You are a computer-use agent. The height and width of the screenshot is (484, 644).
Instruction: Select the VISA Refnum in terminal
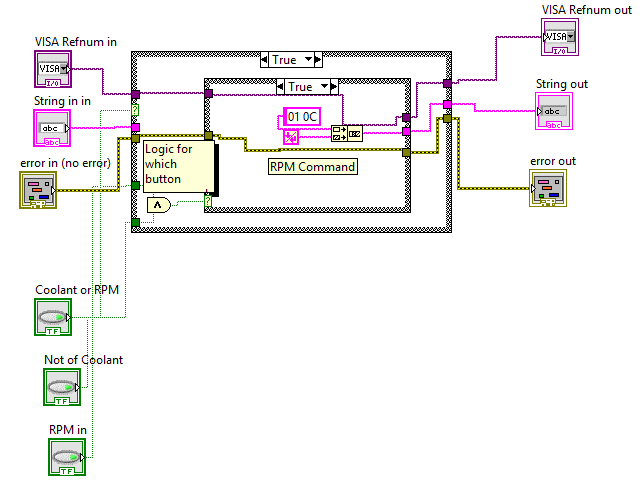pos(53,69)
